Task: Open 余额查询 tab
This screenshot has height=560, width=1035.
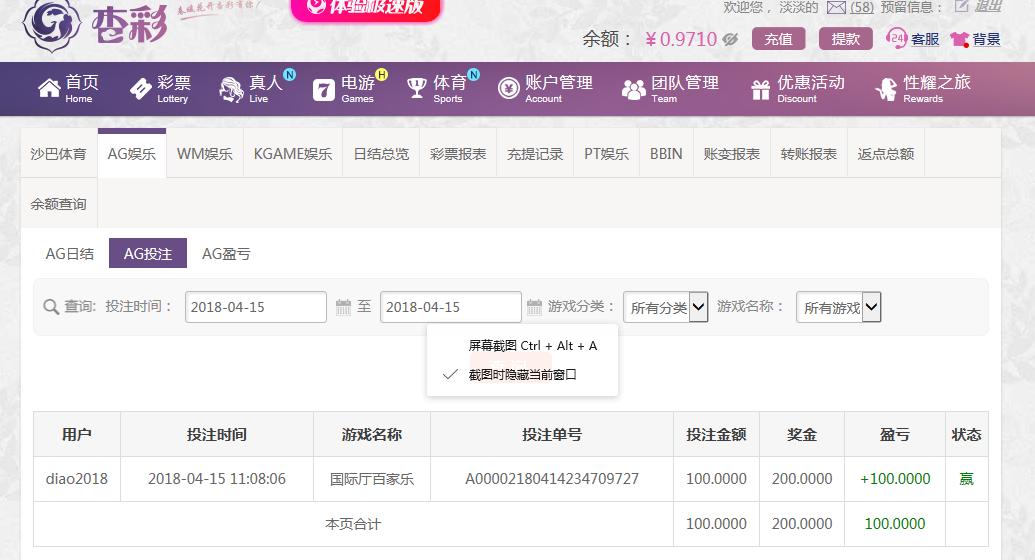Action: click(x=59, y=204)
